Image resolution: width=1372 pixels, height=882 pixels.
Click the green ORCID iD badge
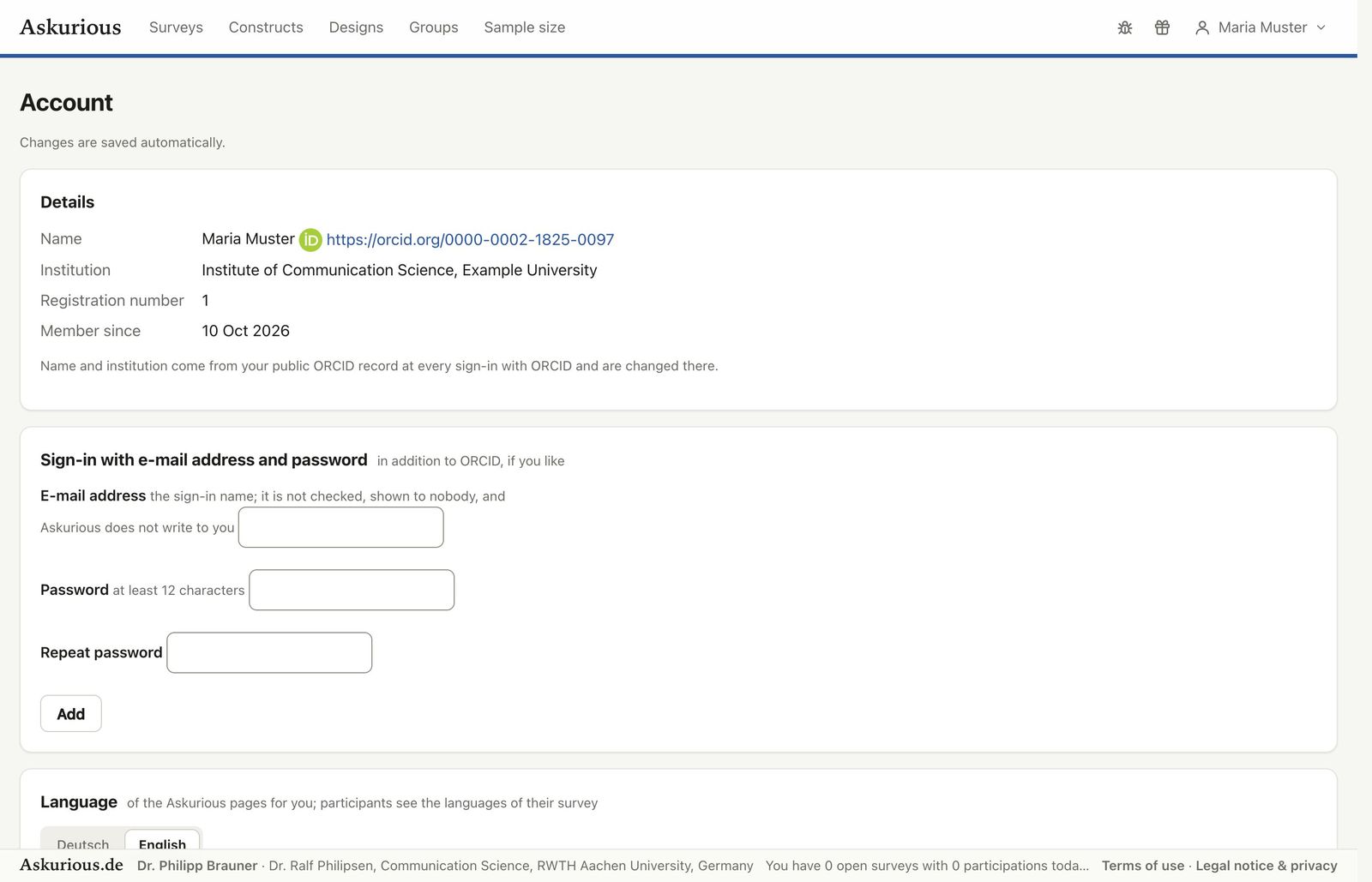[310, 240]
